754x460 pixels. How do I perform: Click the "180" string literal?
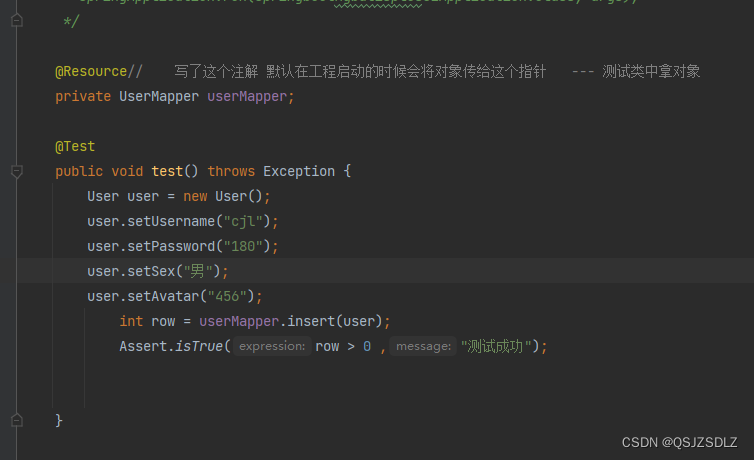click(243, 246)
